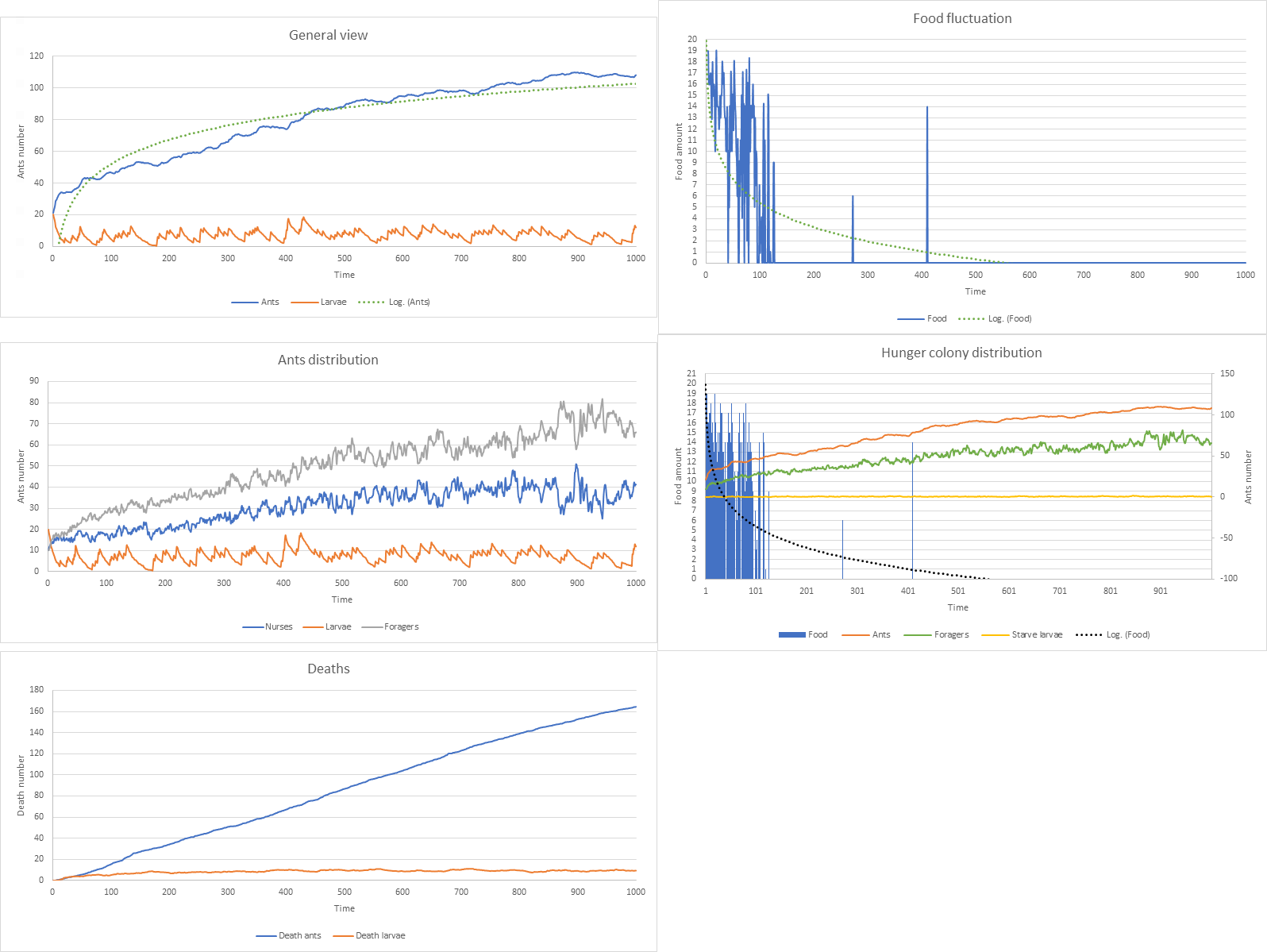1267x952 pixels.
Task: Click 'Log. (Food)' legend in Hunger colony chart
Action: tap(1113, 634)
